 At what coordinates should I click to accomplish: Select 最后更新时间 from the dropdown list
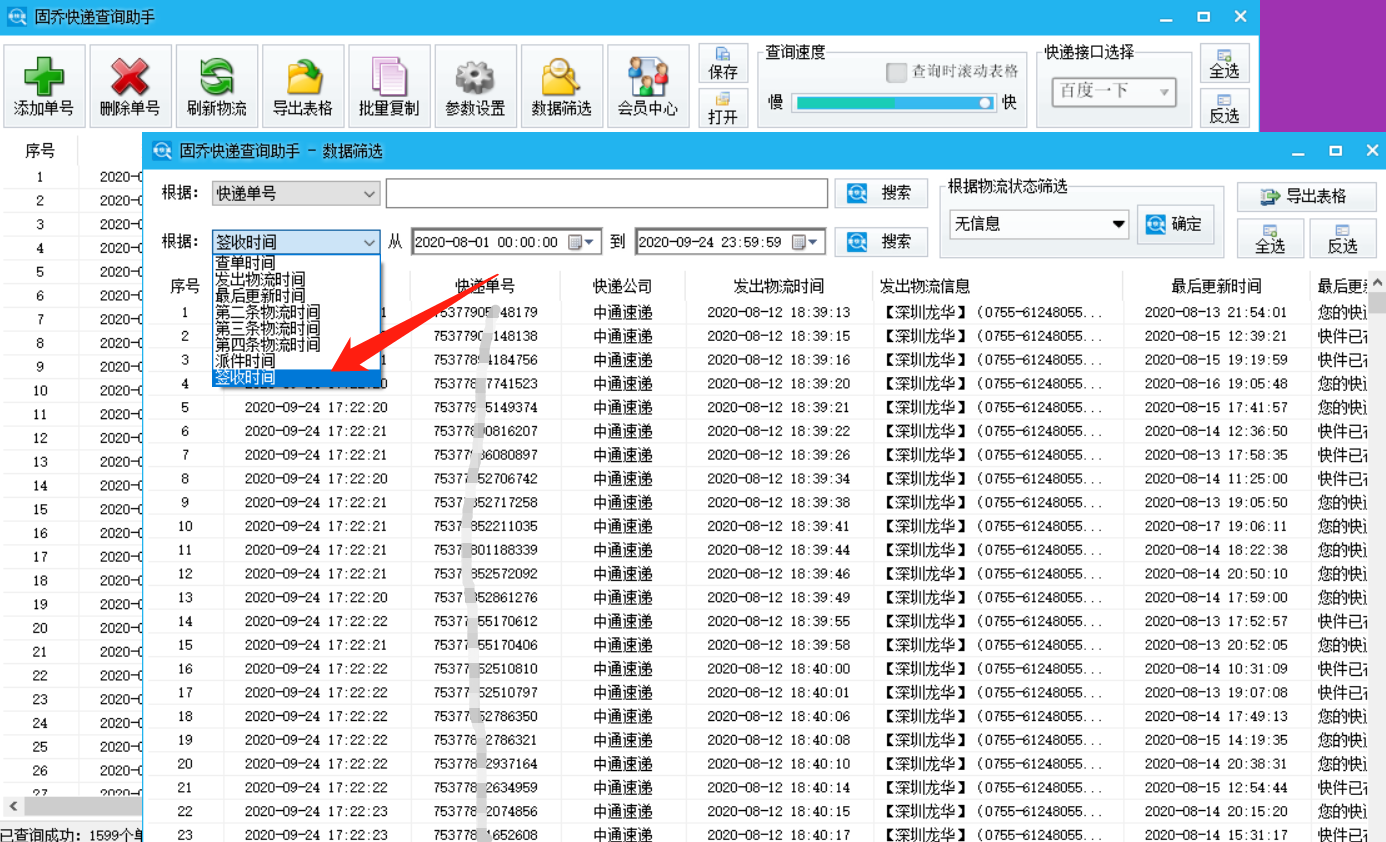pos(296,296)
